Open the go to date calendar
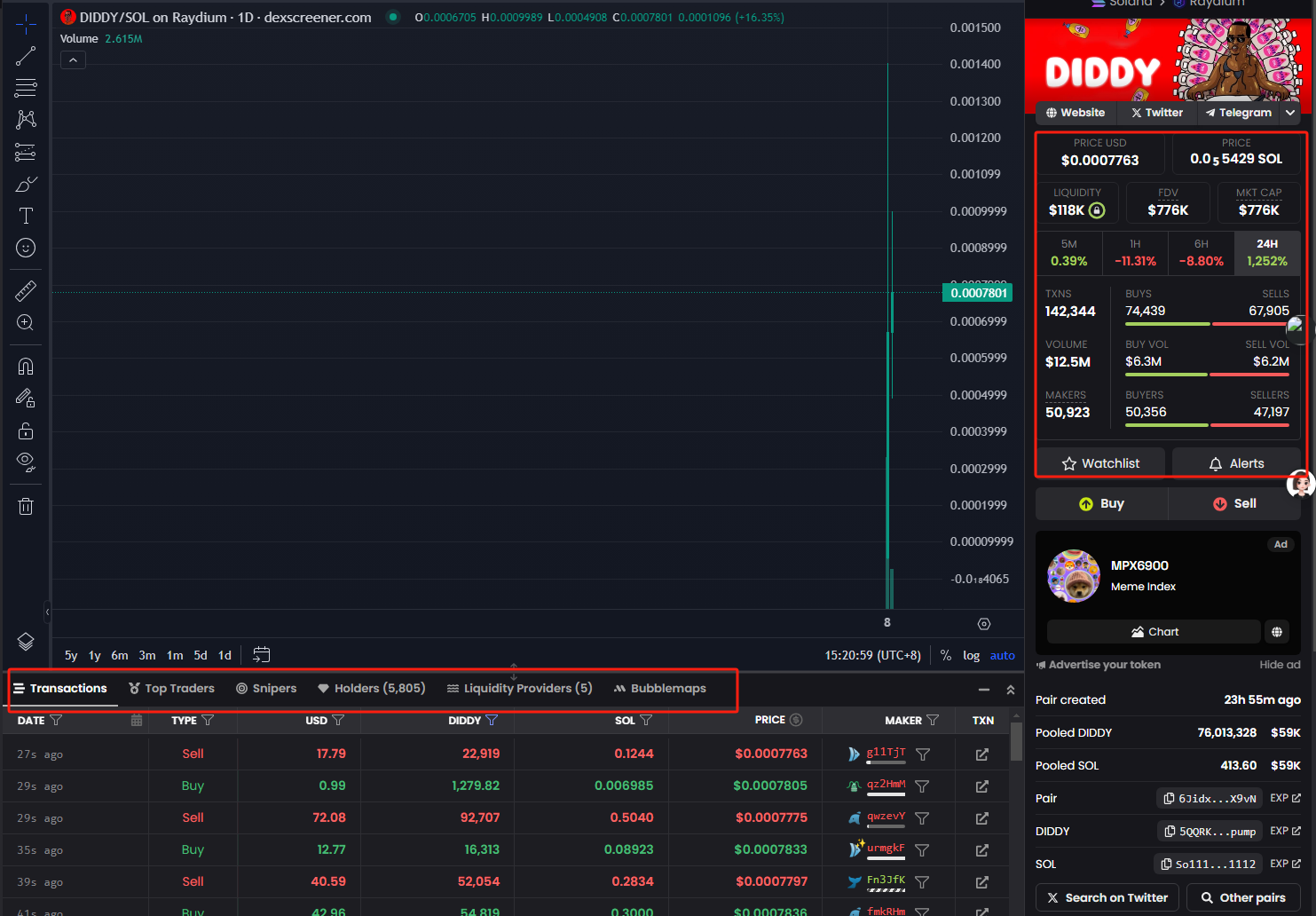This screenshot has height=916, width=1316. [x=261, y=655]
